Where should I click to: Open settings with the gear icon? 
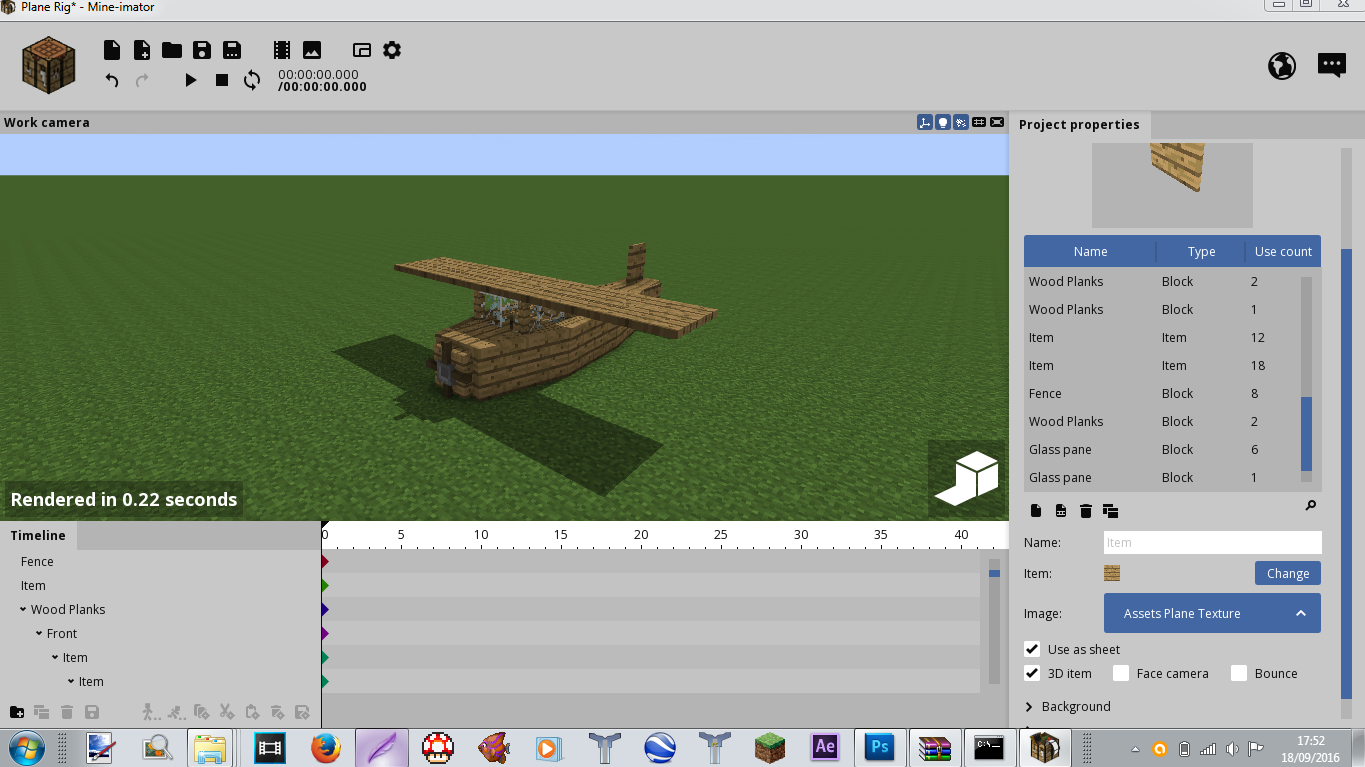[392, 50]
